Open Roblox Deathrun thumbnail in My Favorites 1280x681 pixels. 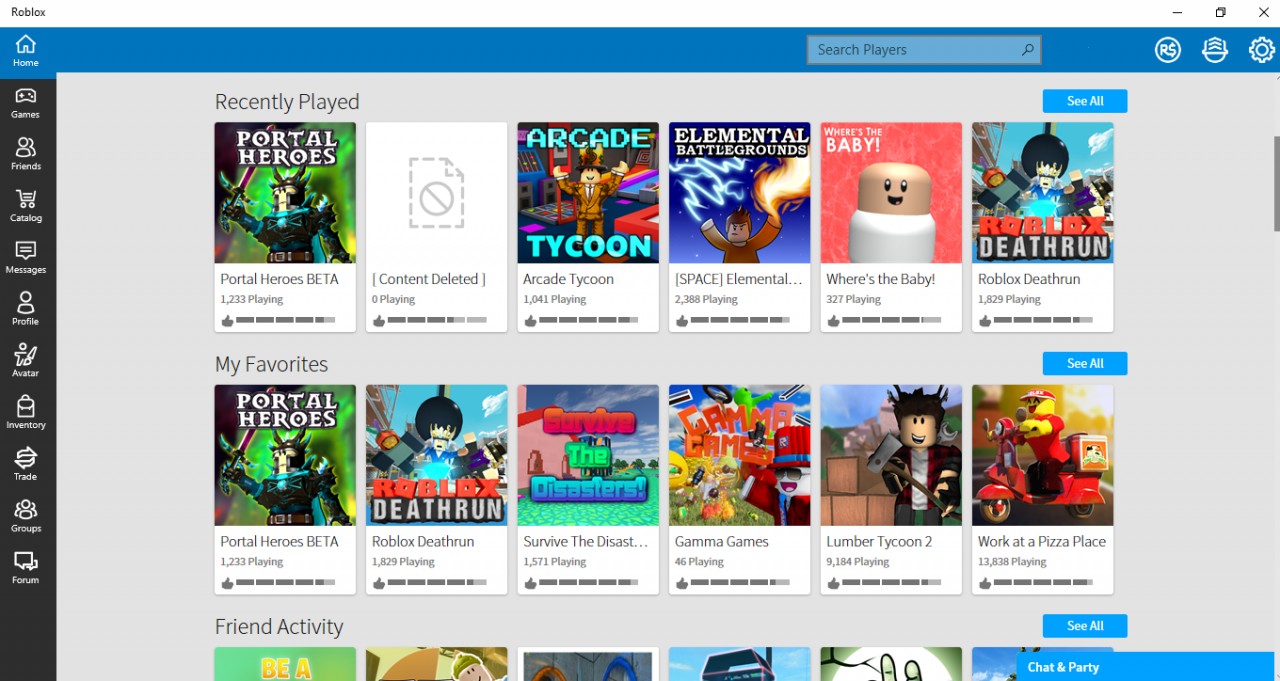pyautogui.click(x=436, y=455)
